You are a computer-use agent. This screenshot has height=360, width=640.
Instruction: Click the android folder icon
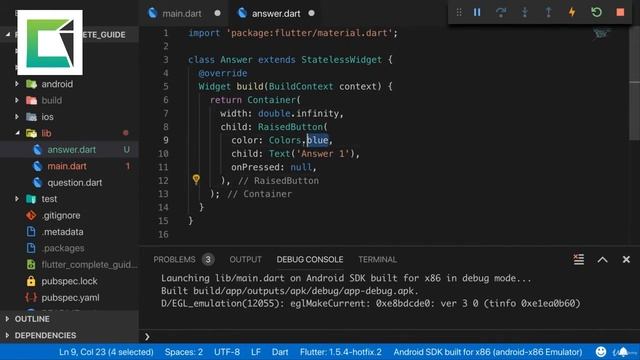[x=31, y=84]
